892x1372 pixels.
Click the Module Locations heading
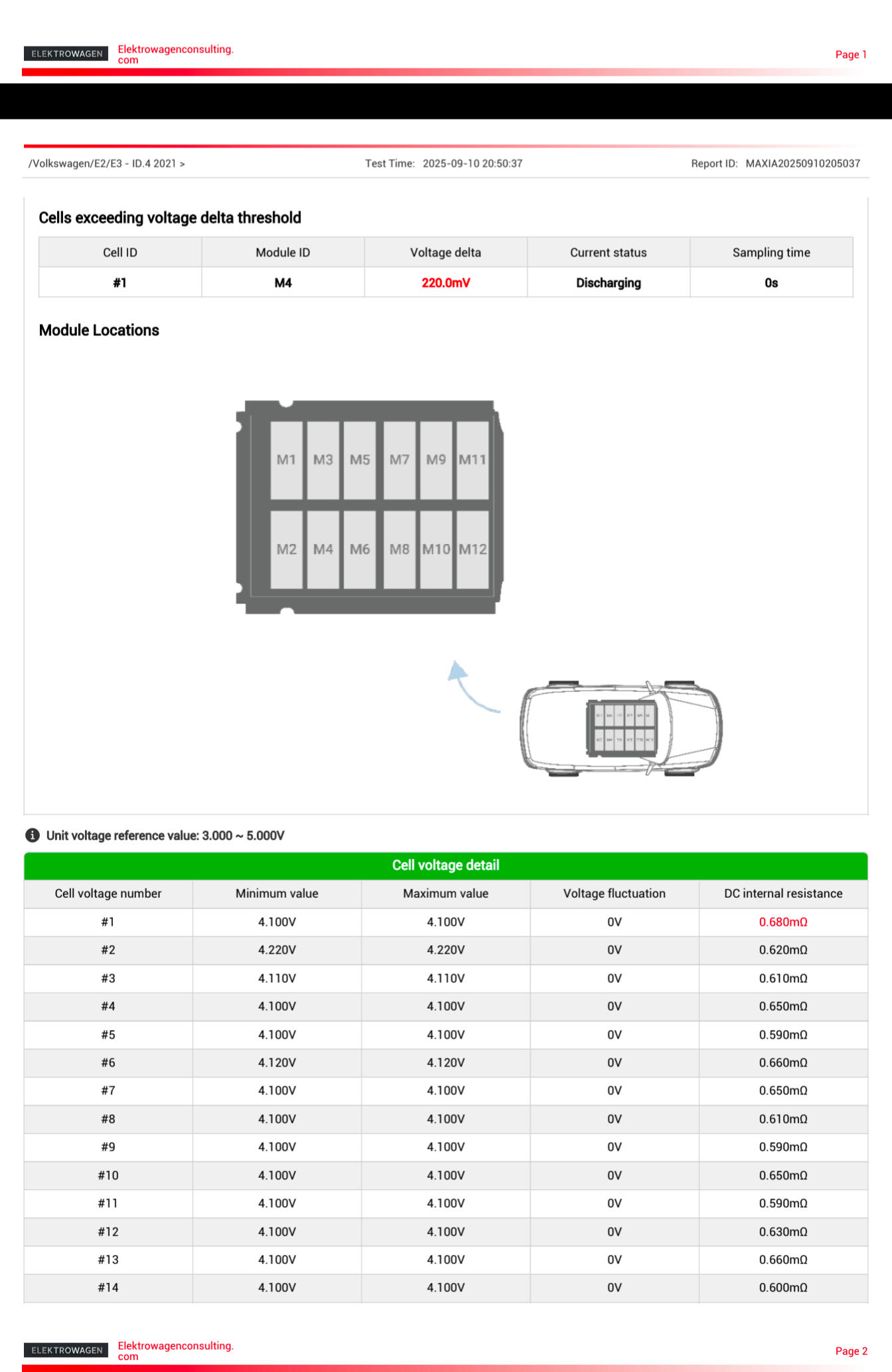(99, 331)
